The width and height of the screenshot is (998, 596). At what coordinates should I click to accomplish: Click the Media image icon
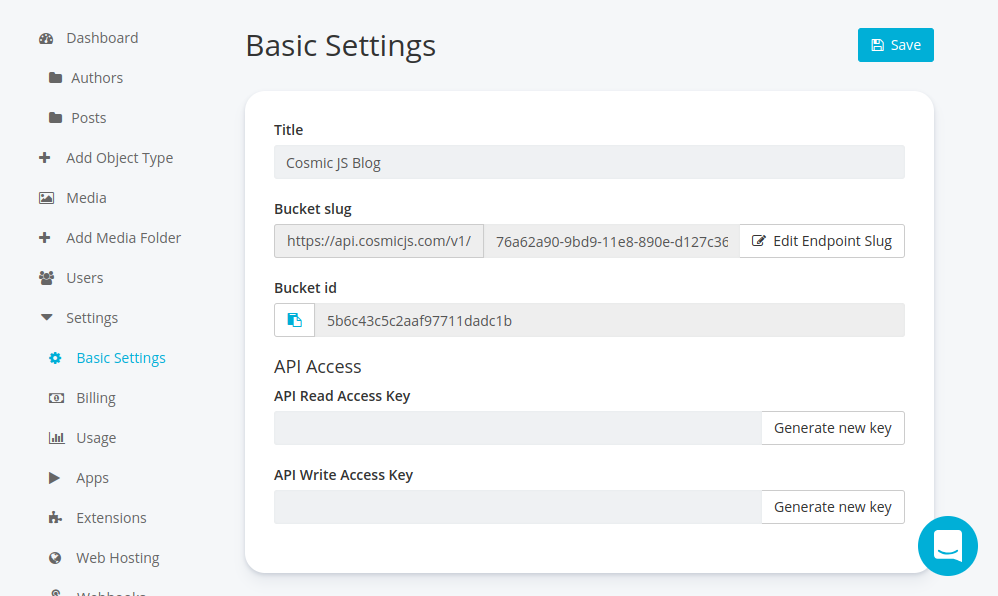click(46, 198)
